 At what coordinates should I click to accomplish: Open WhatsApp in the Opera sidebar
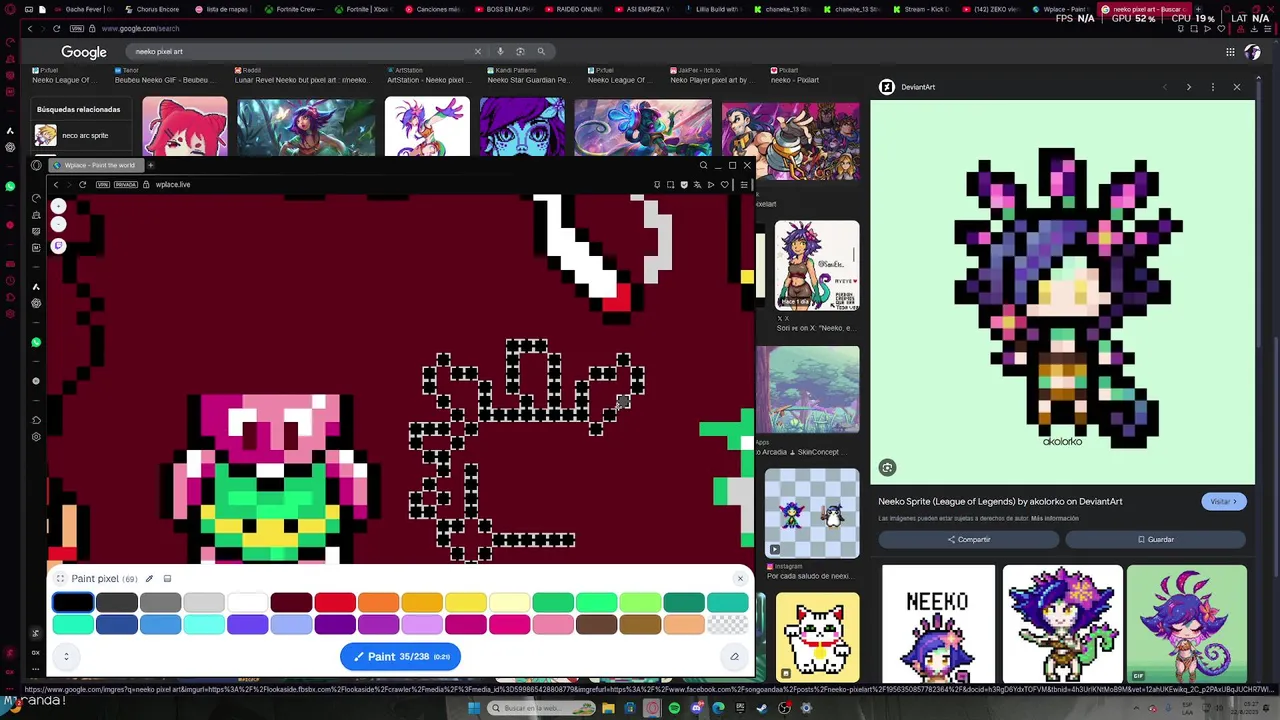point(10,186)
